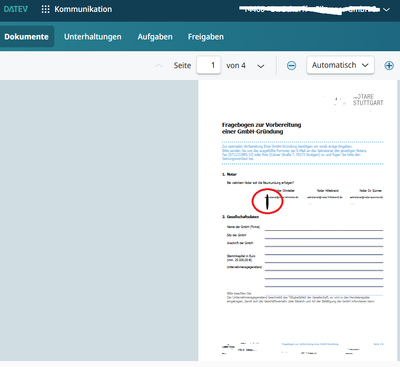Open the DATEV app grid launcher
400x367 pixels.
45,9
